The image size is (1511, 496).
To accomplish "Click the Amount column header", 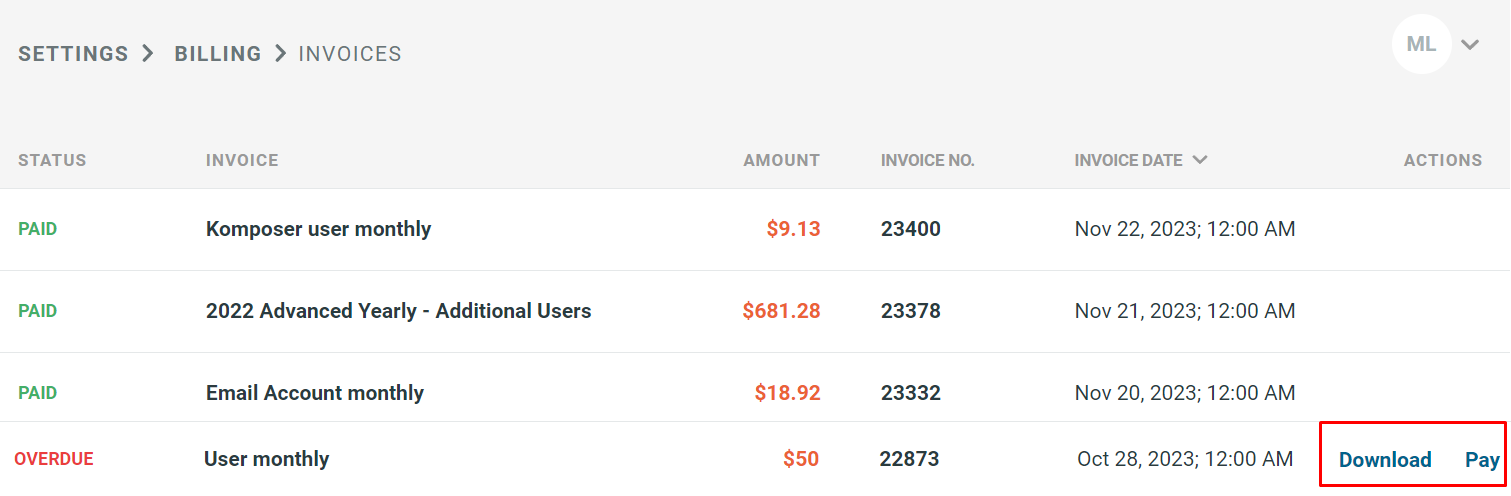I will (x=782, y=160).
